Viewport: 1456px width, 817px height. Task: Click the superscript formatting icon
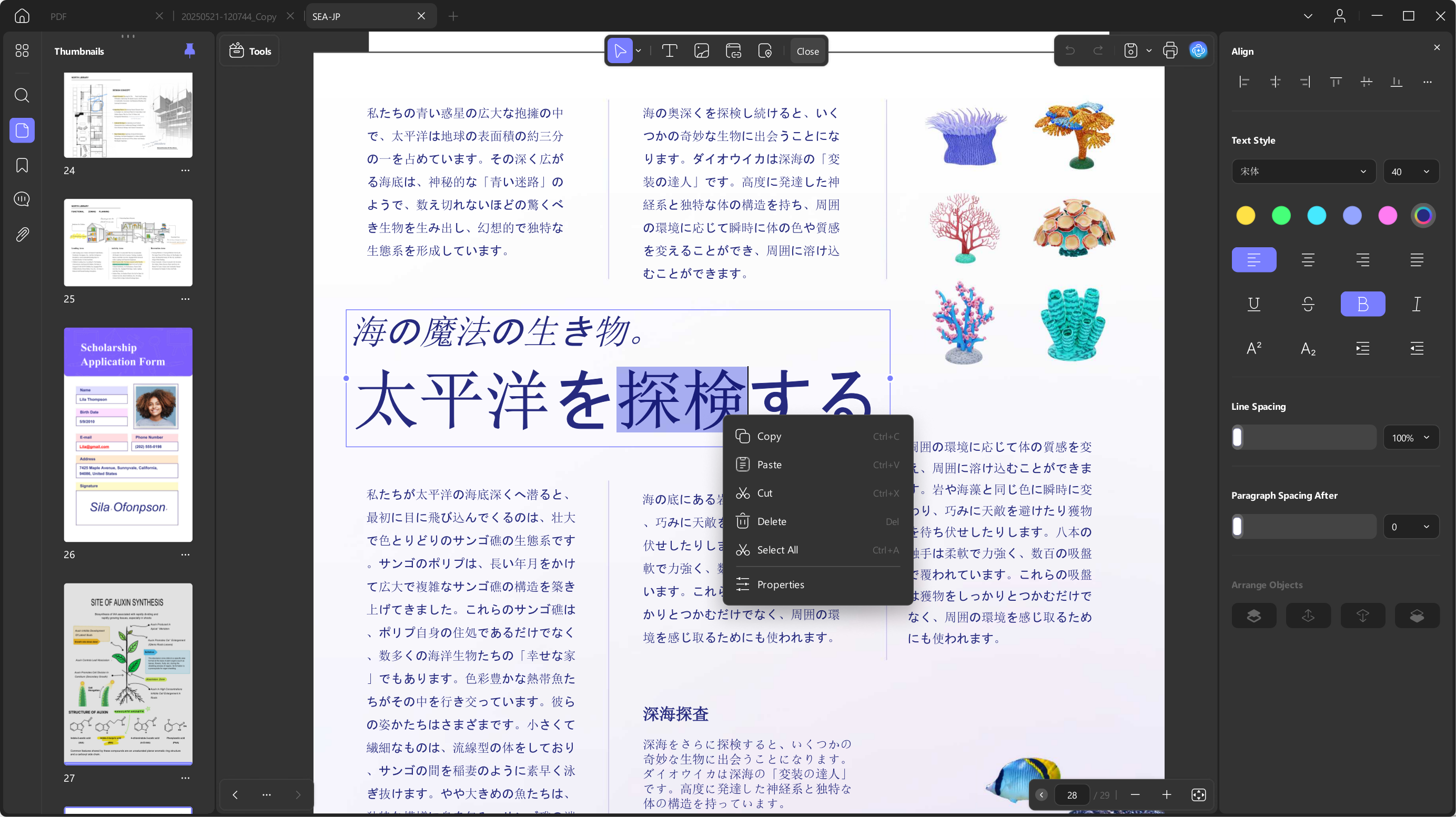pyautogui.click(x=1253, y=348)
